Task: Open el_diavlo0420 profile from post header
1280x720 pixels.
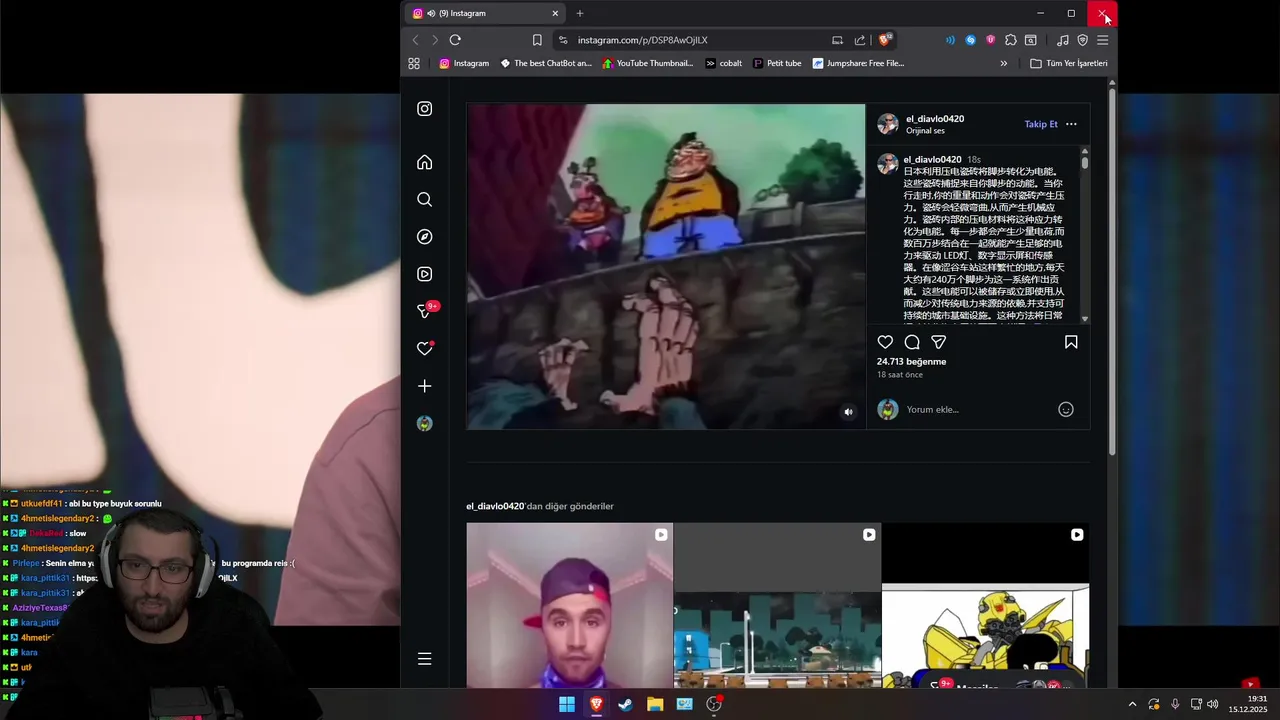Action: [935, 119]
